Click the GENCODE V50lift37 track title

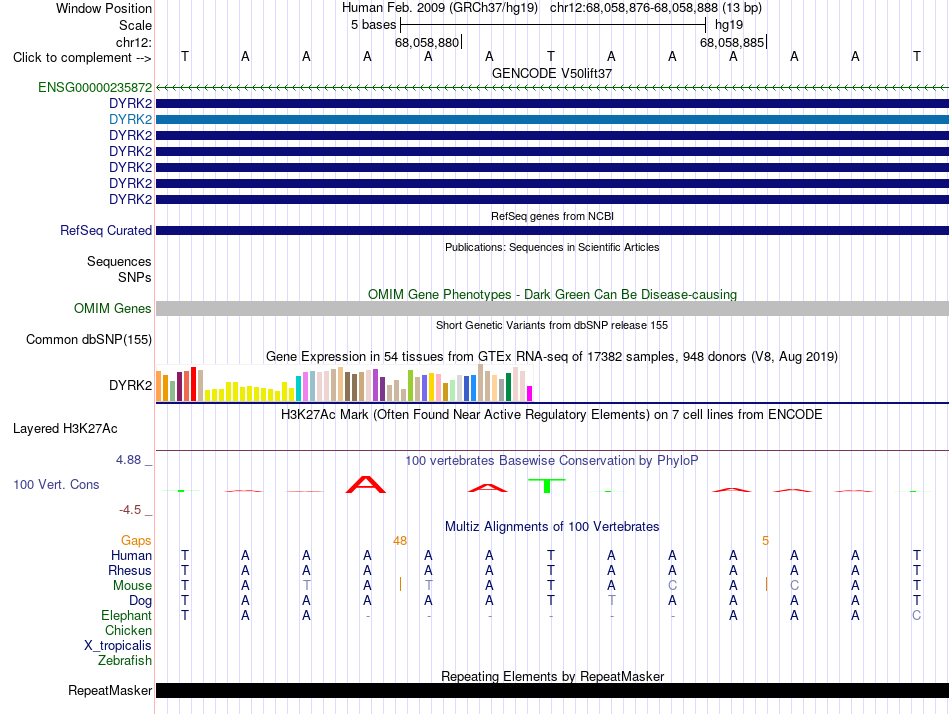click(552, 73)
